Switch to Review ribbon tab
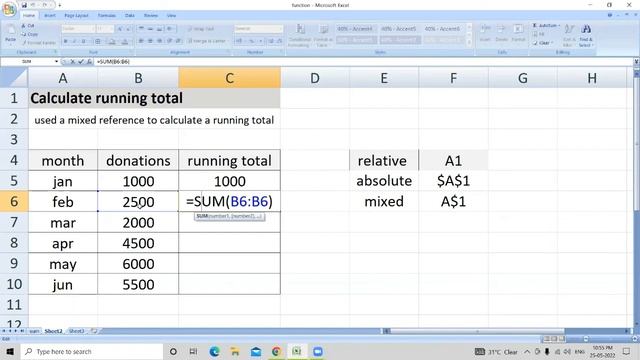This screenshot has height=360, width=640. point(151,16)
